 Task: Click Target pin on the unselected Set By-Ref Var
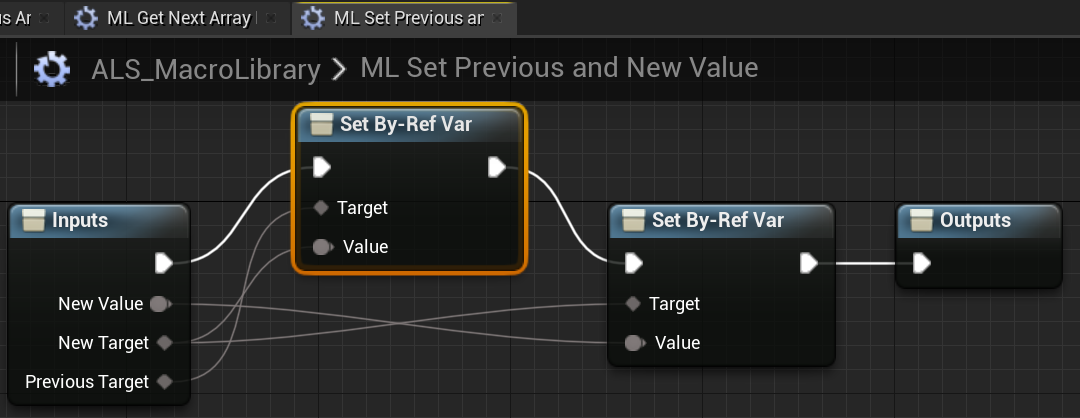coord(632,304)
